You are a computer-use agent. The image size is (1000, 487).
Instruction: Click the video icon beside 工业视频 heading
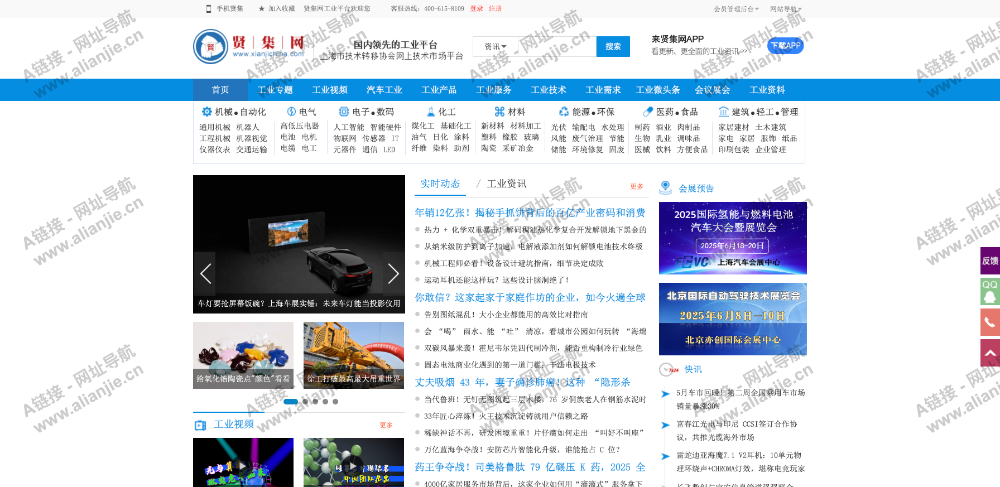(200, 425)
